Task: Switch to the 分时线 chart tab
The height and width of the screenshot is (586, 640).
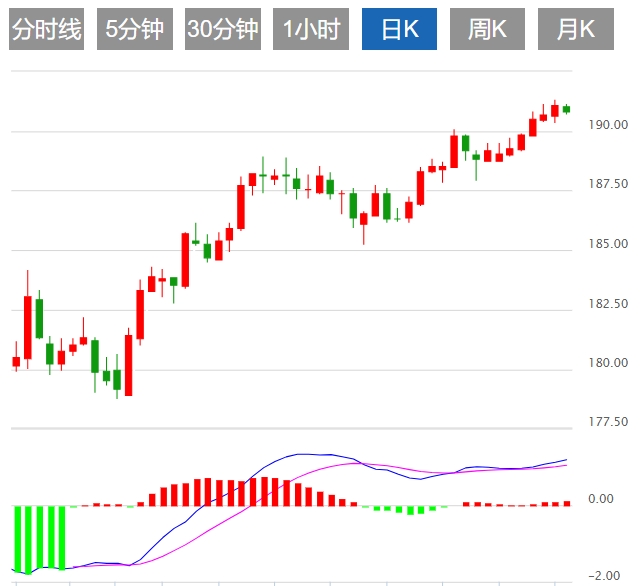Action: (x=46, y=29)
